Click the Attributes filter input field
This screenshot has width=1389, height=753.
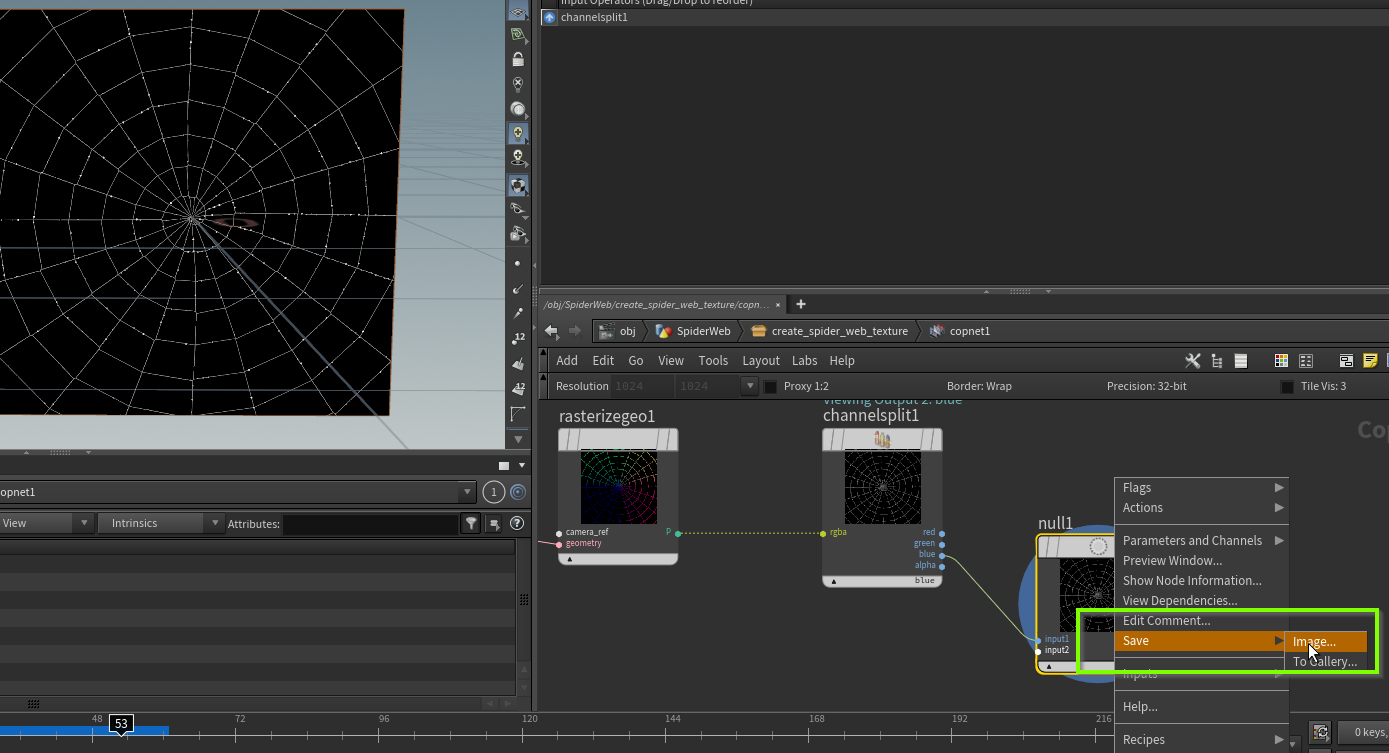point(370,524)
